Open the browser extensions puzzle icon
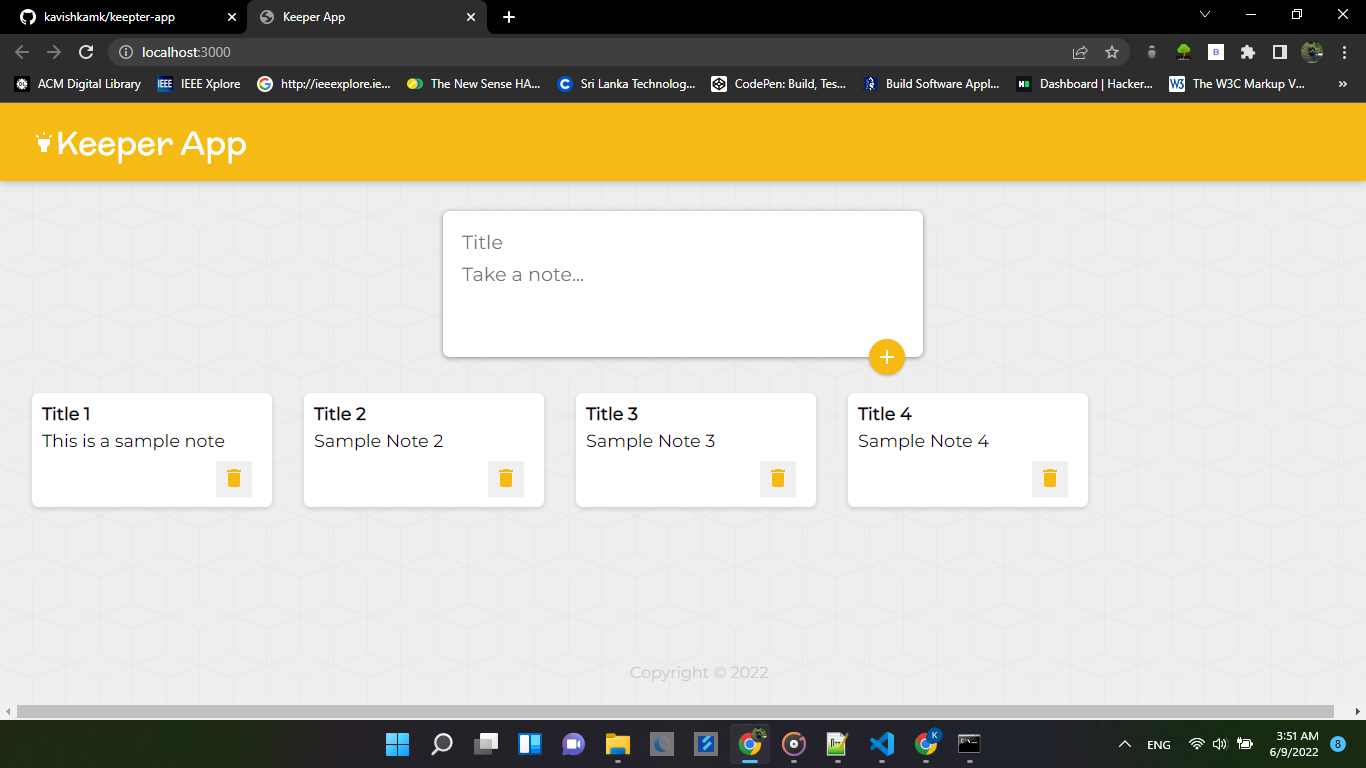This screenshot has height=768, width=1366. coord(1247,52)
